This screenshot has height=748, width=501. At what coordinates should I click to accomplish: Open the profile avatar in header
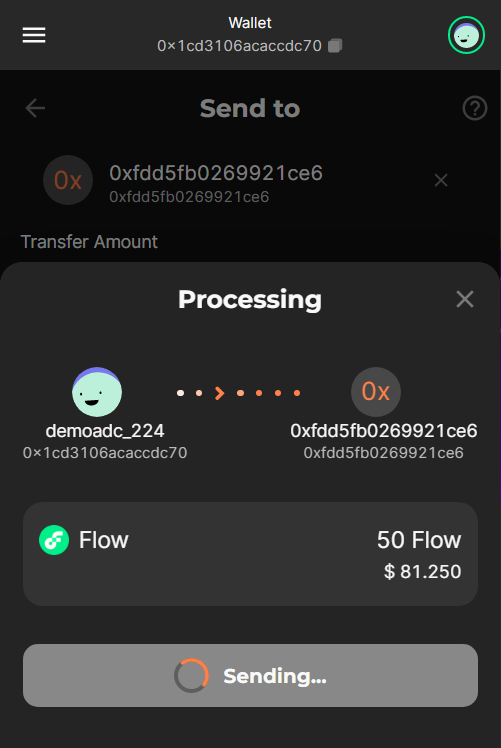point(466,35)
